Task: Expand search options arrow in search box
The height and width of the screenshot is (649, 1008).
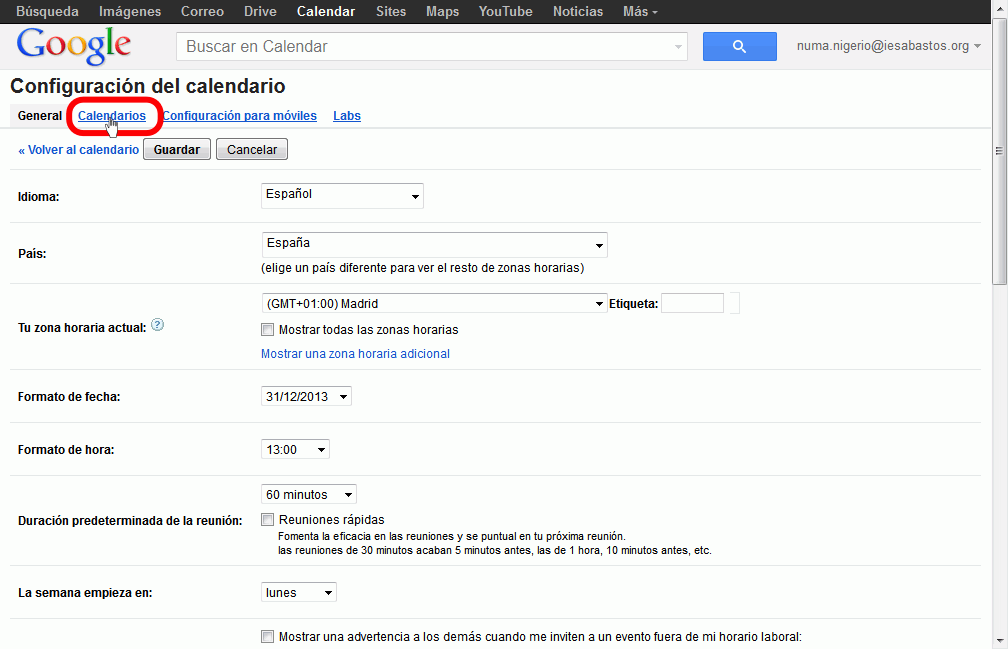Action: tap(678, 47)
